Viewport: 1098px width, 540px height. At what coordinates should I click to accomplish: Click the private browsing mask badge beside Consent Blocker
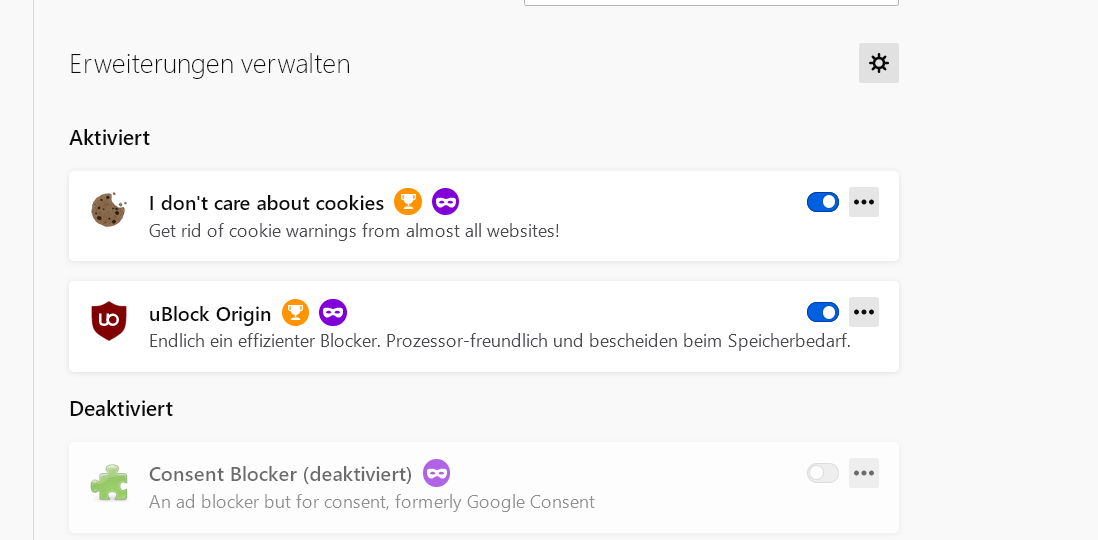[x=436, y=473]
